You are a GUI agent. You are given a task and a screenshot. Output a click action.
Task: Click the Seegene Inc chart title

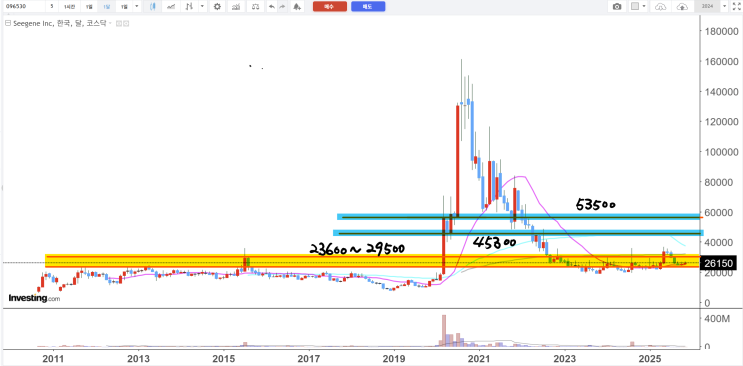point(59,23)
